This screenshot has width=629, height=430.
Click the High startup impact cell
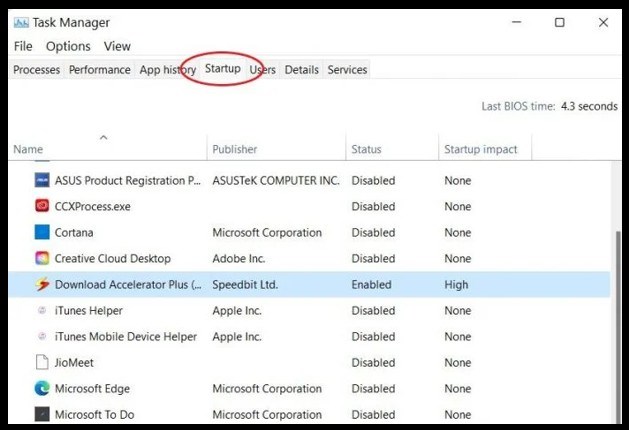click(456, 284)
